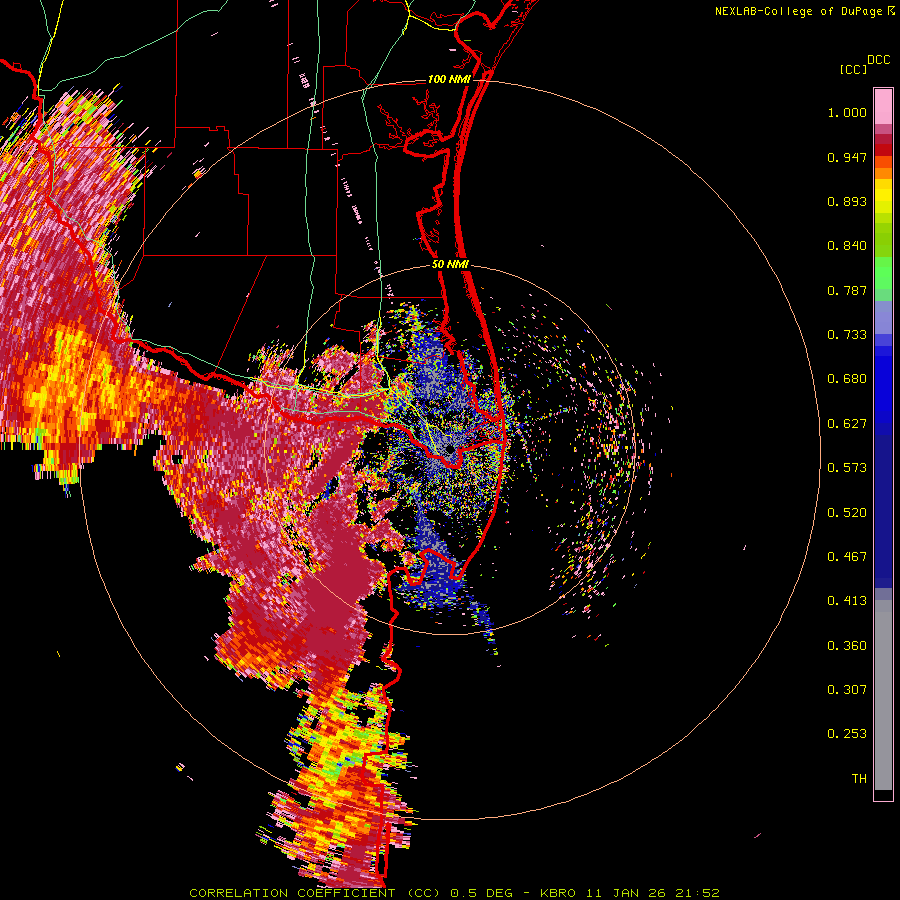The height and width of the screenshot is (900, 900).
Task: Select the 1.000 legend value
Action: (x=847, y=112)
